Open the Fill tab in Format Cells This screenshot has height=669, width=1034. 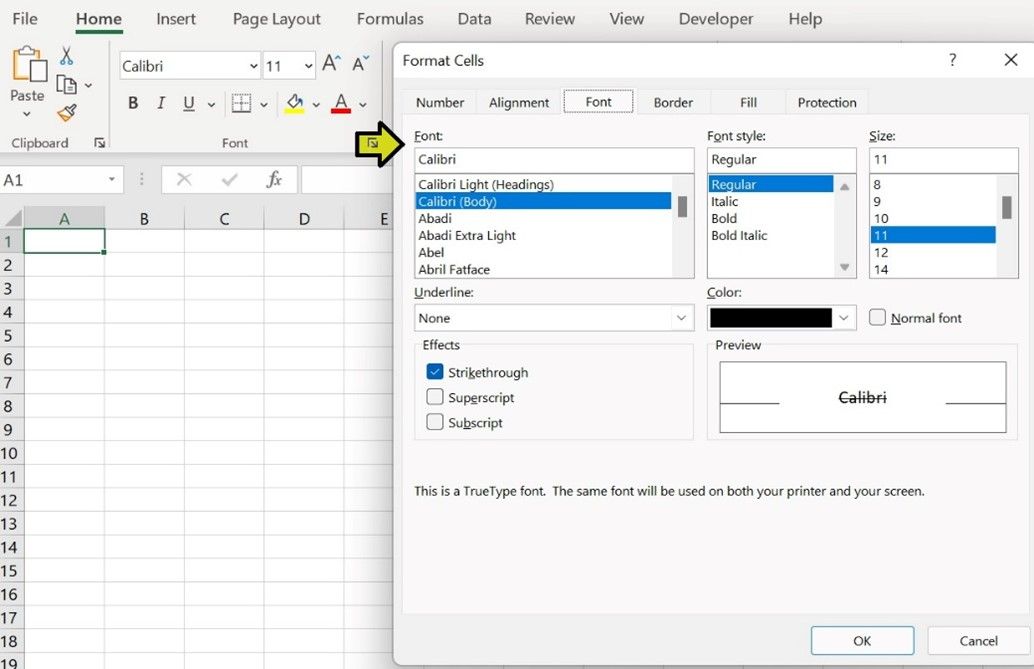(x=748, y=102)
